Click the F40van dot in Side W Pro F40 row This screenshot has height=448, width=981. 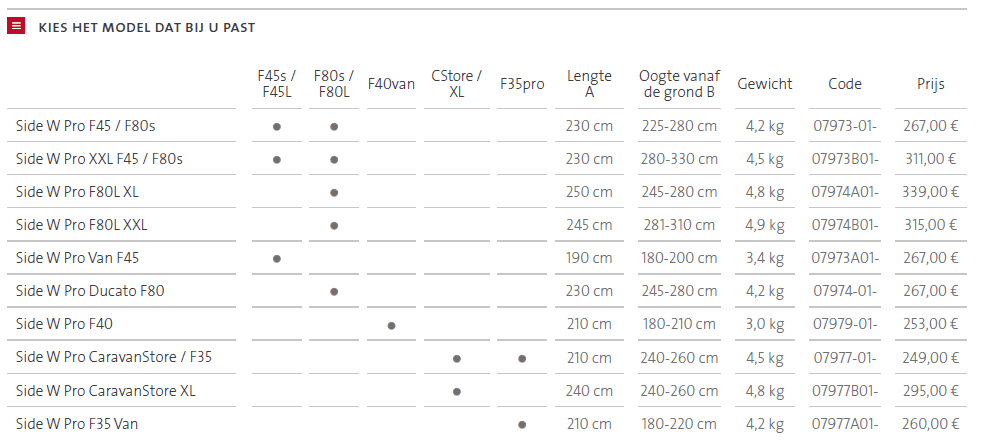pyautogui.click(x=391, y=325)
